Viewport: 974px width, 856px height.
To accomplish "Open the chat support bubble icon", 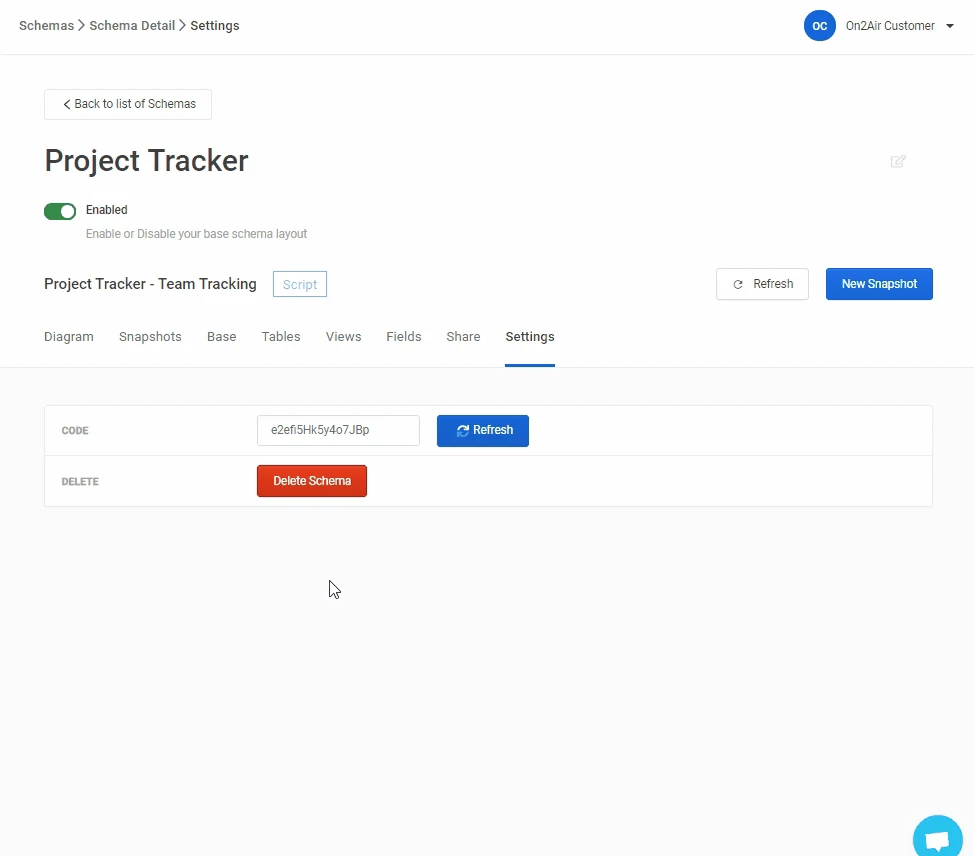I will coord(937,838).
